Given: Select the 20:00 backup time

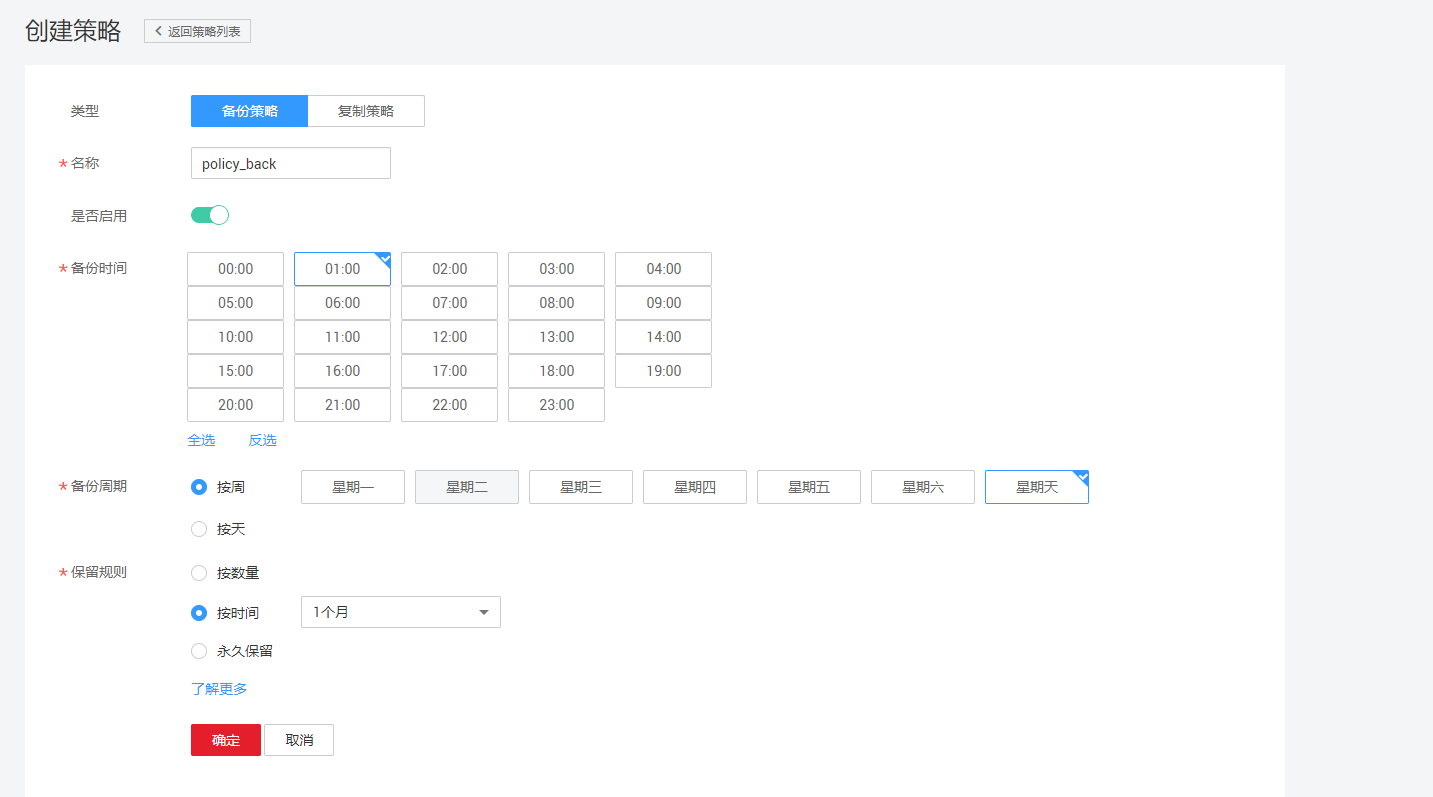Looking at the screenshot, I should tap(235, 405).
